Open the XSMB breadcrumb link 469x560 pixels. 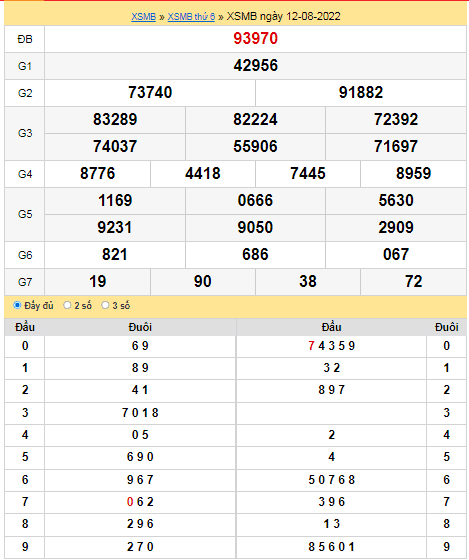(143, 16)
